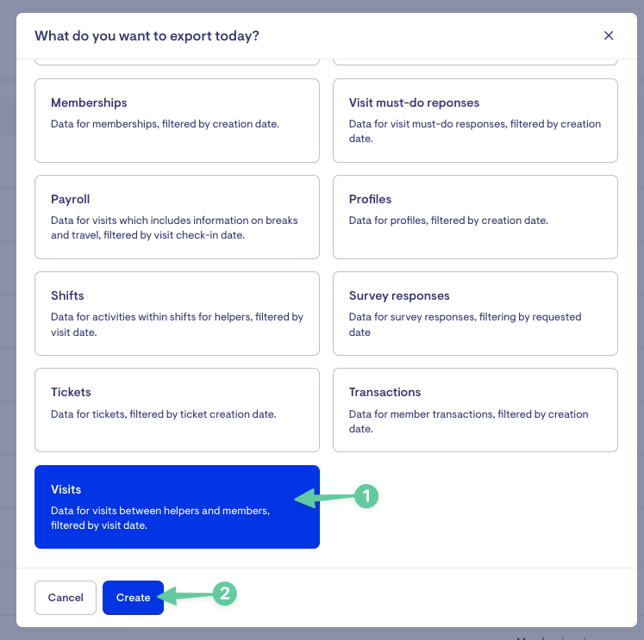Choose the Visit must-do reponses card
644x640 pixels.
(x=475, y=120)
